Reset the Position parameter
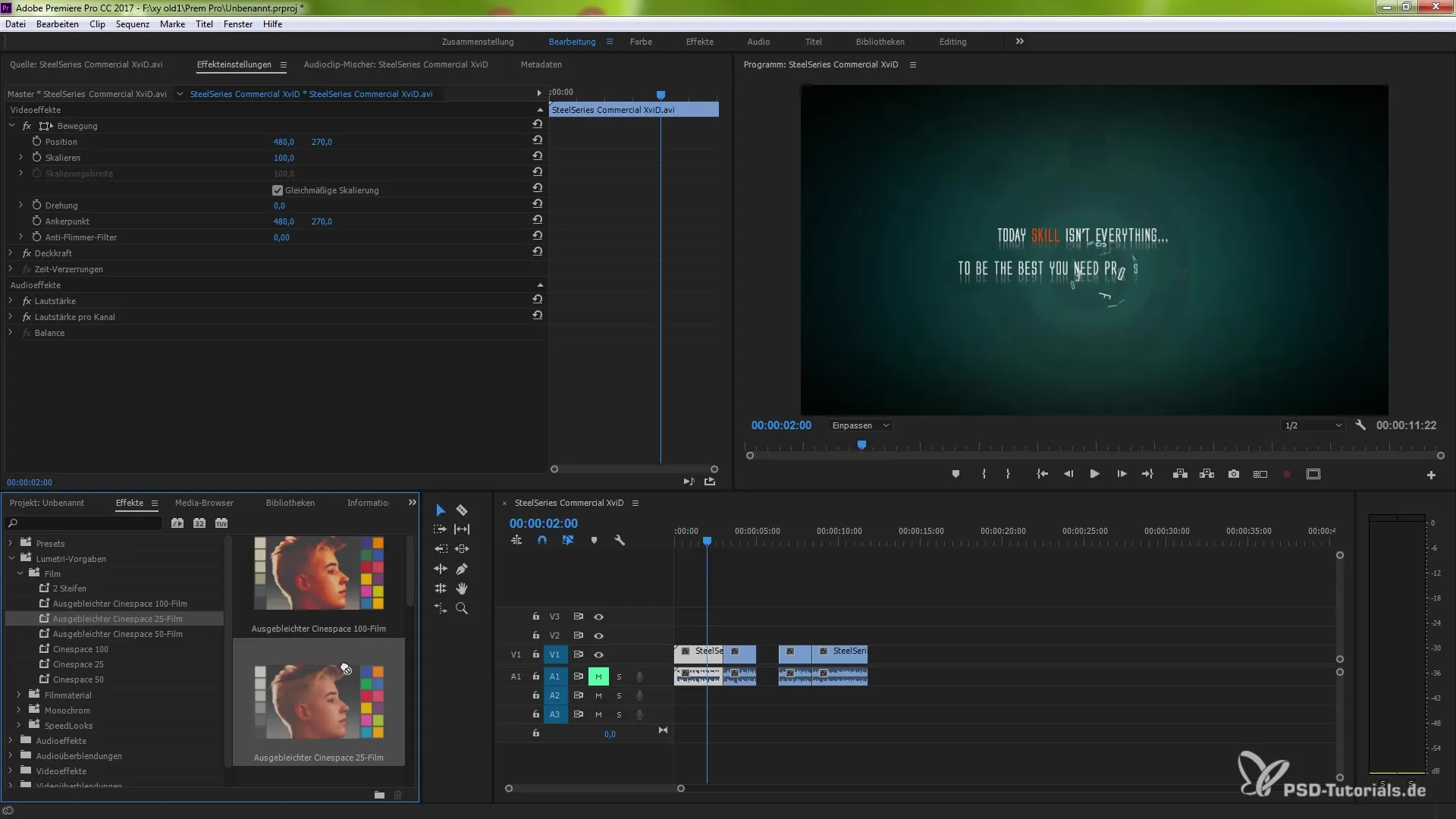Screen dimensions: 1456x819 (x=538, y=141)
